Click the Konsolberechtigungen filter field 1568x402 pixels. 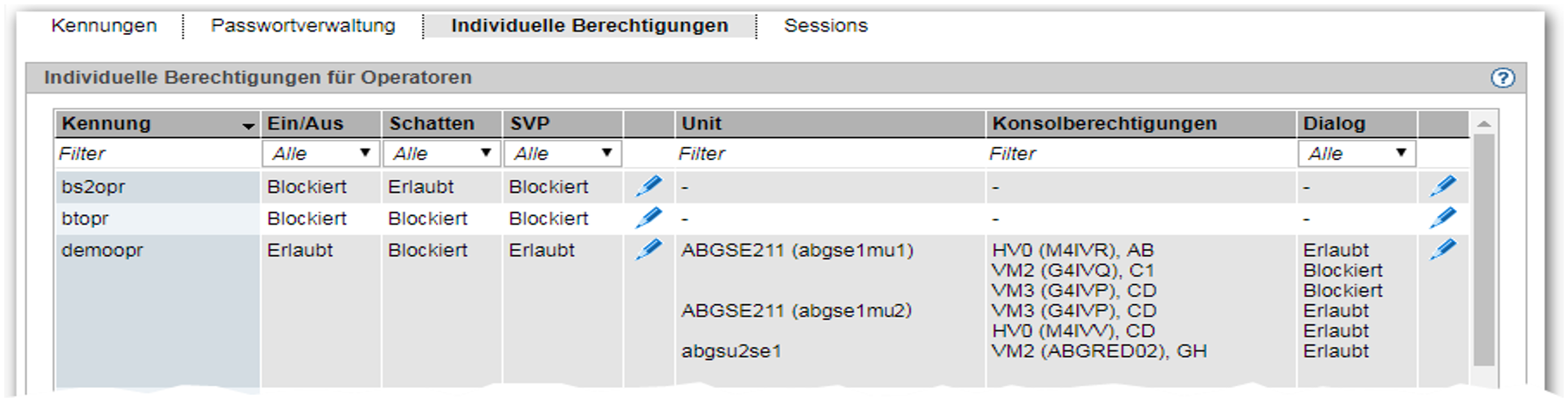coord(1141,154)
